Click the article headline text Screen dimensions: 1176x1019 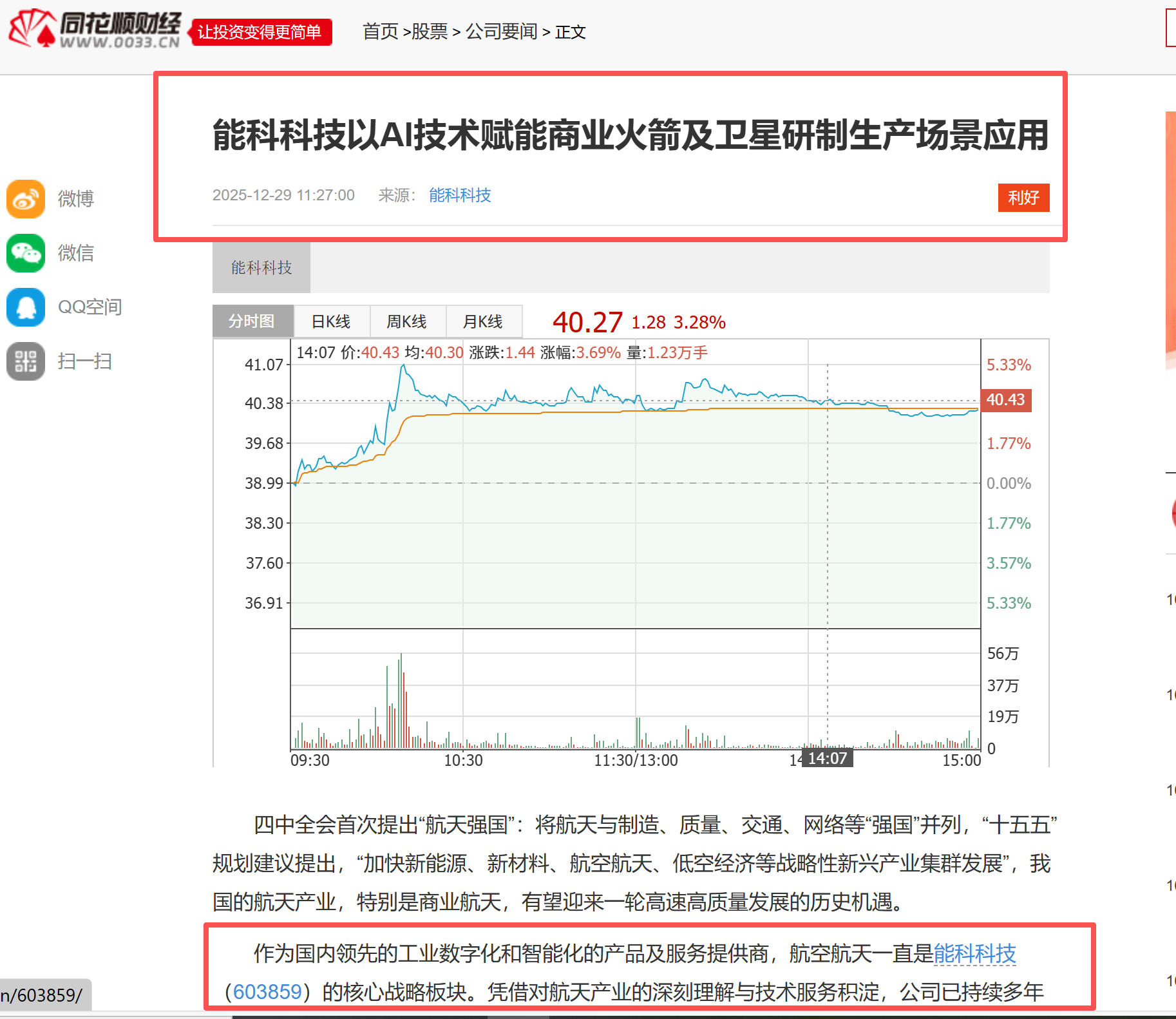tap(631, 135)
